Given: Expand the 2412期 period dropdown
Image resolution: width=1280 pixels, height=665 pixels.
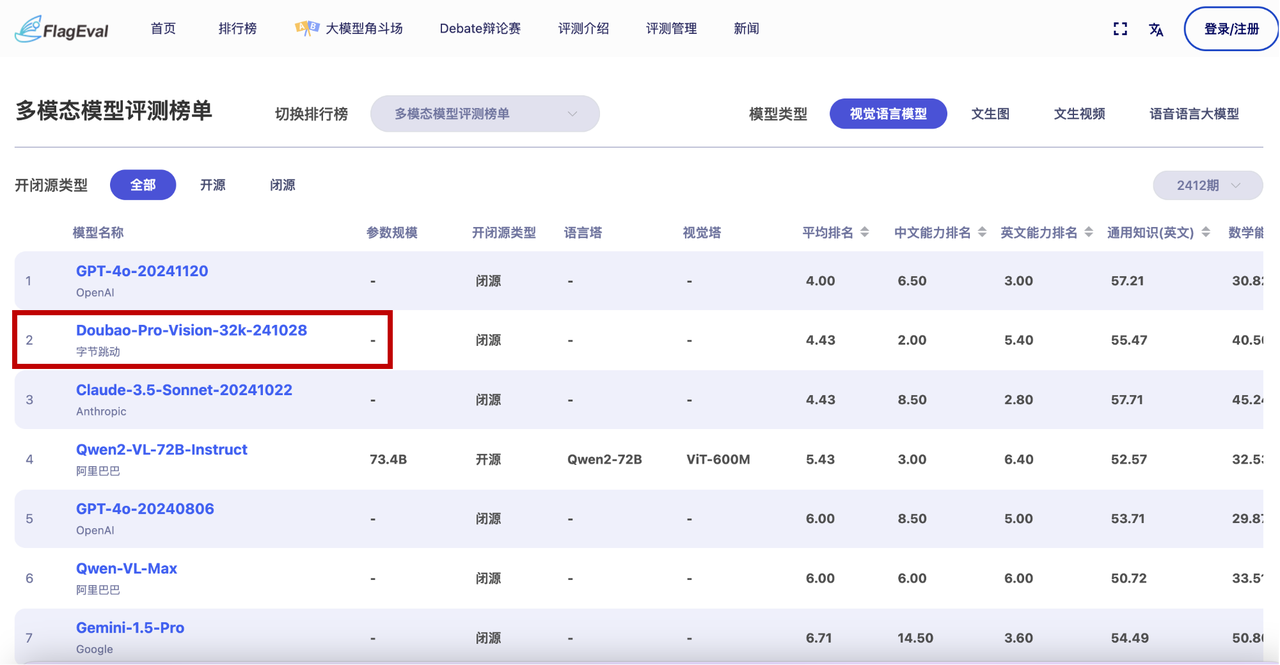Looking at the screenshot, I should tap(1207, 185).
